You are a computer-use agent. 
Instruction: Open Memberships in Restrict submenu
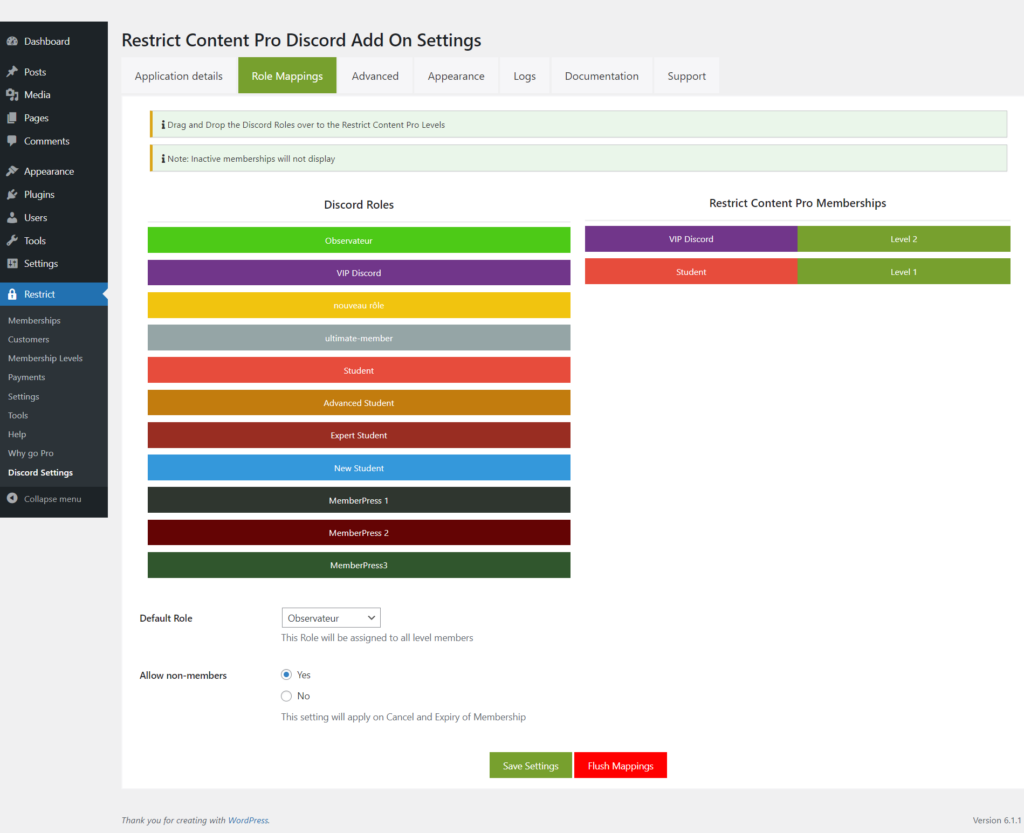pos(34,321)
